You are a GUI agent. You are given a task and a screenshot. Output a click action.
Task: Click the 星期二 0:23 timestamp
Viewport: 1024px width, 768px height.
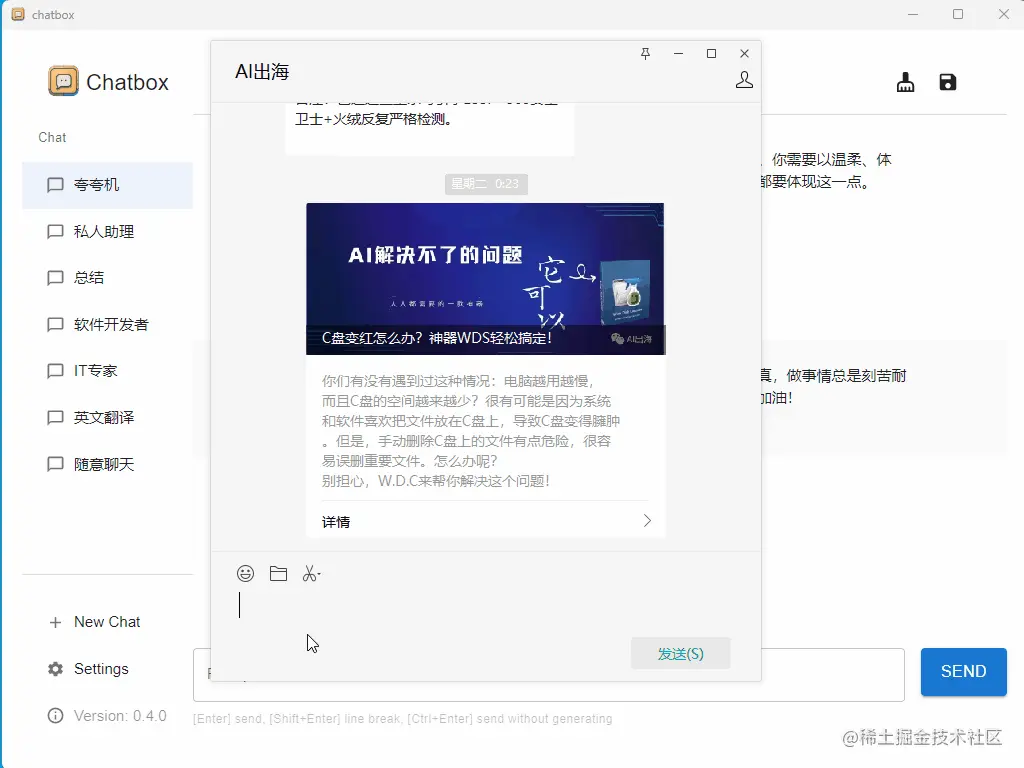[486, 184]
